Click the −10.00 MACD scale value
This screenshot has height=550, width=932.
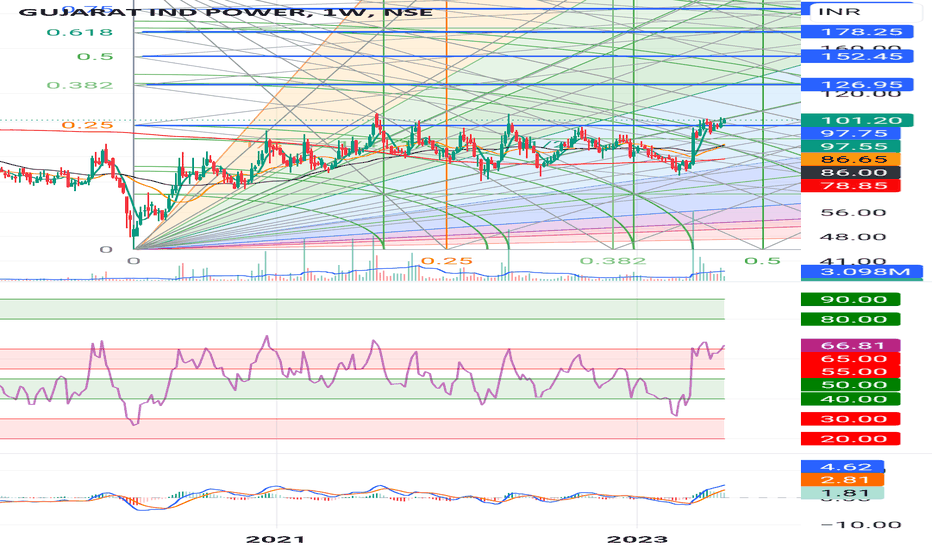pos(861,525)
